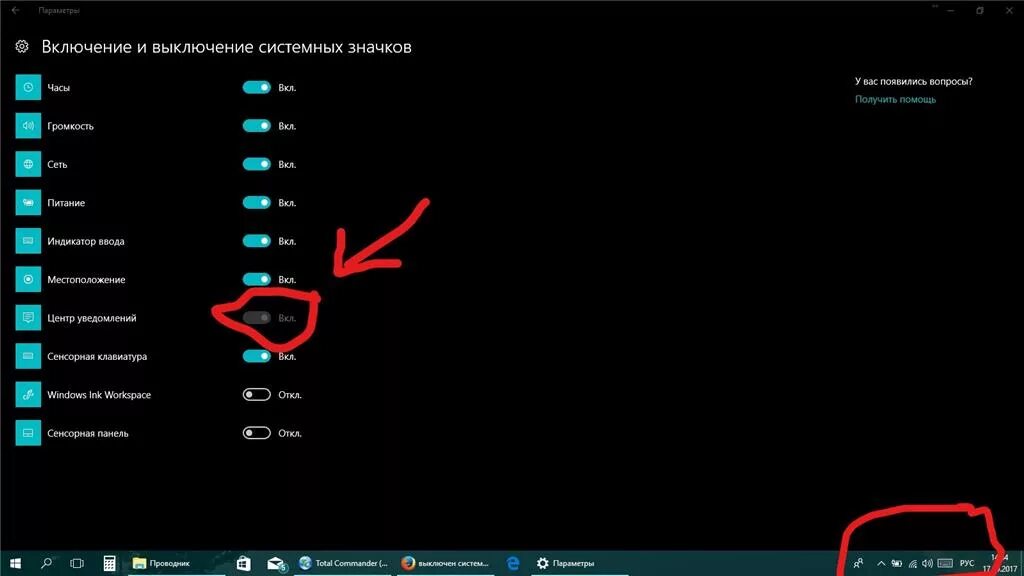Viewport: 1024px width, 576px height.
Task: Click greyed-out Центр уведомлений toggle
Action: click(257, 318)
